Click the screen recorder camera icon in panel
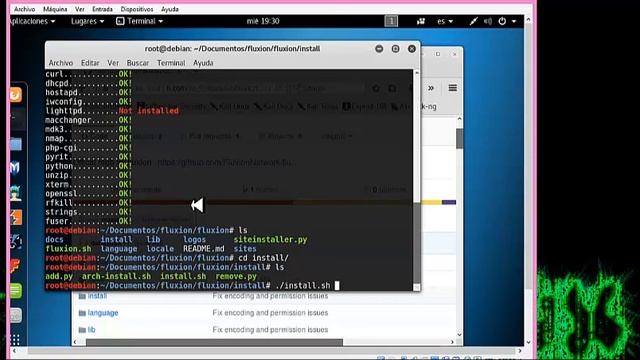 pos(420,21)
